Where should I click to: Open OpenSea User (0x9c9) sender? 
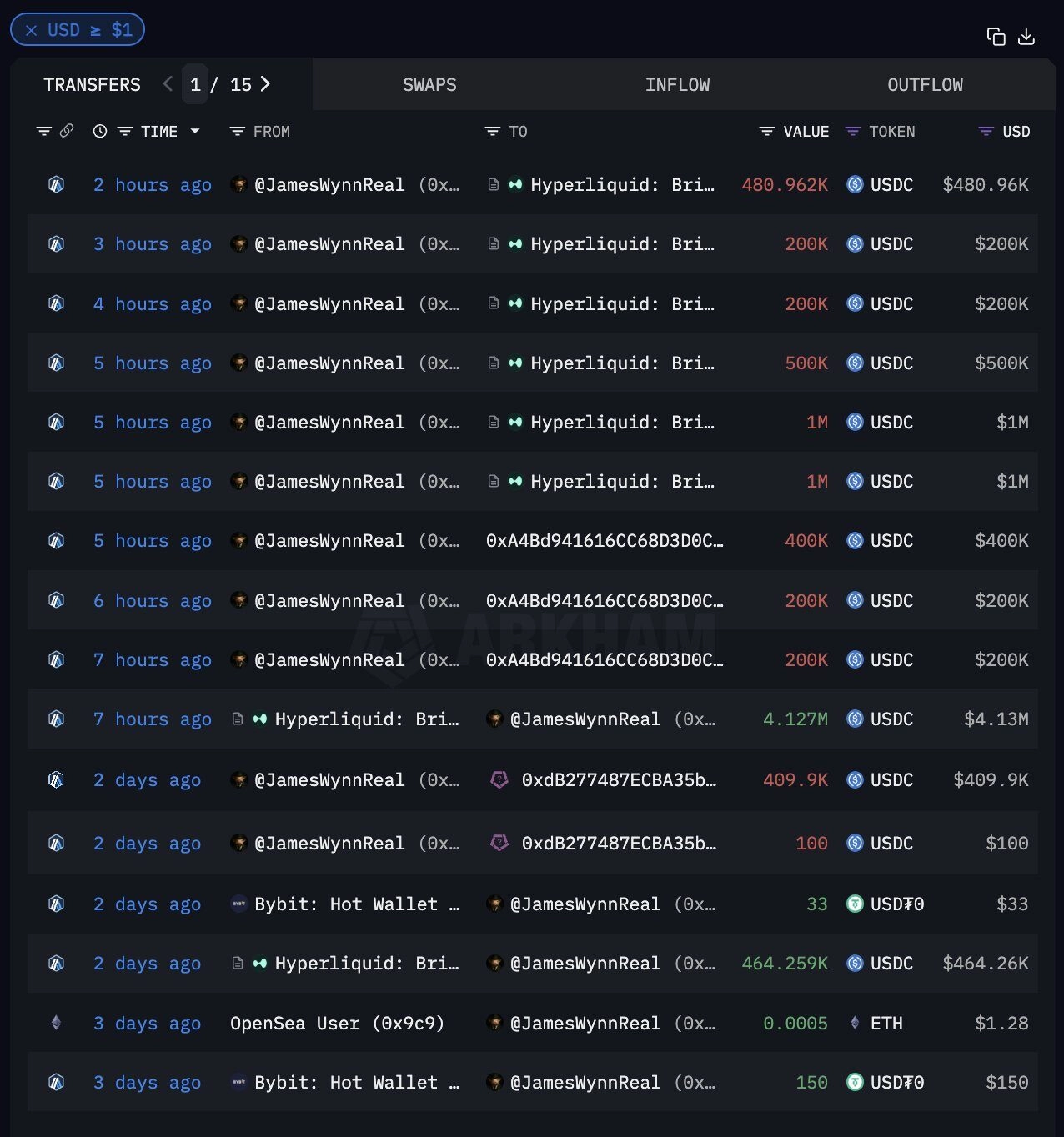[338, 1024]
